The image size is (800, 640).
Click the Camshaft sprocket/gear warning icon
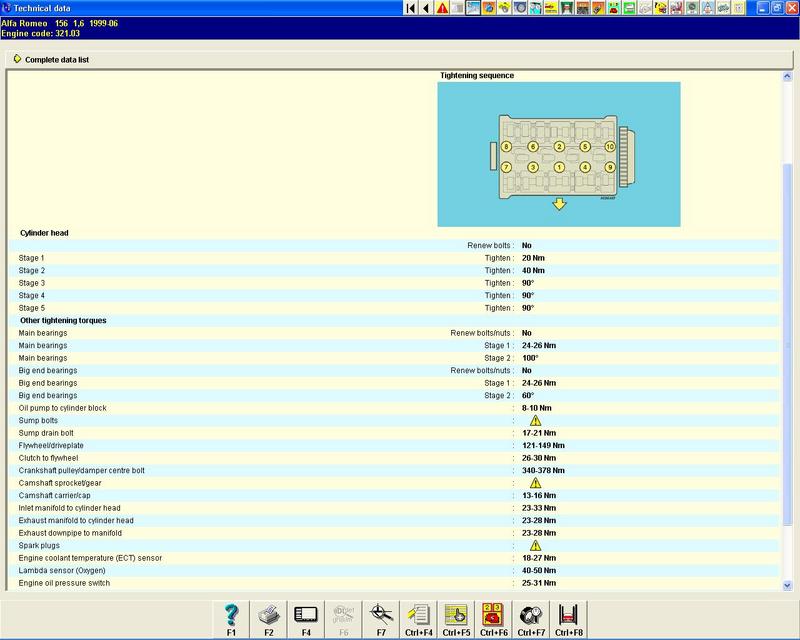click(535, 483)
